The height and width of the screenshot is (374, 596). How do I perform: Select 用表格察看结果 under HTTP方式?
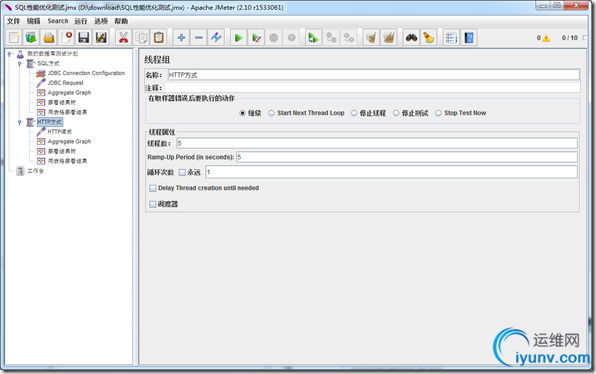(x=67, y=161)
